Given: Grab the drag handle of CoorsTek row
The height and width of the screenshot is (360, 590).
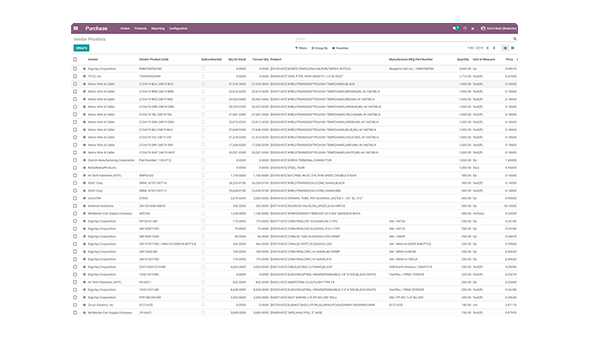Looking at the screenshot, I should pos(84,198).
